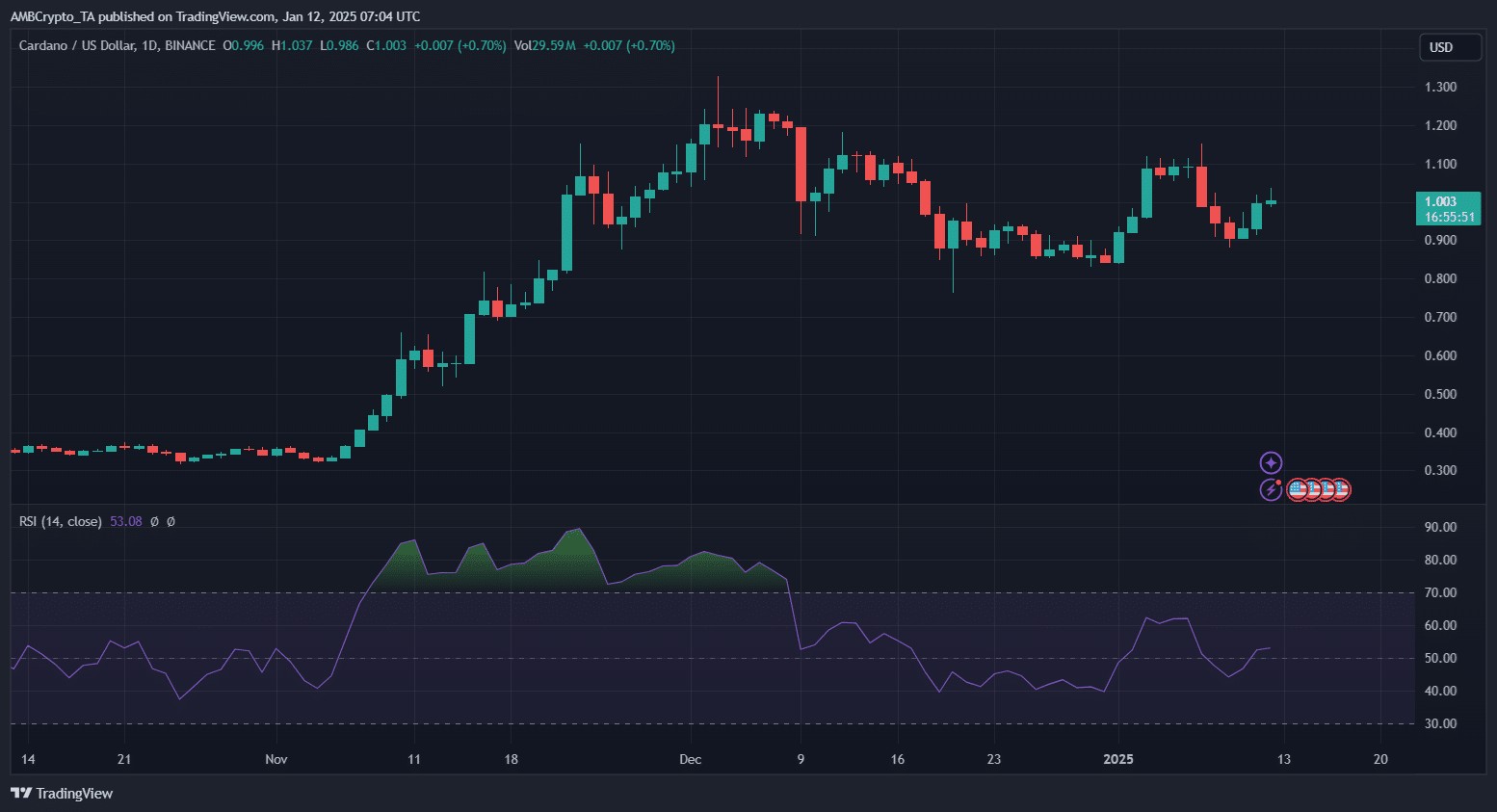Click the rightmost US flag event icon
This screenshot has width=1497, height=812.
1340,490
